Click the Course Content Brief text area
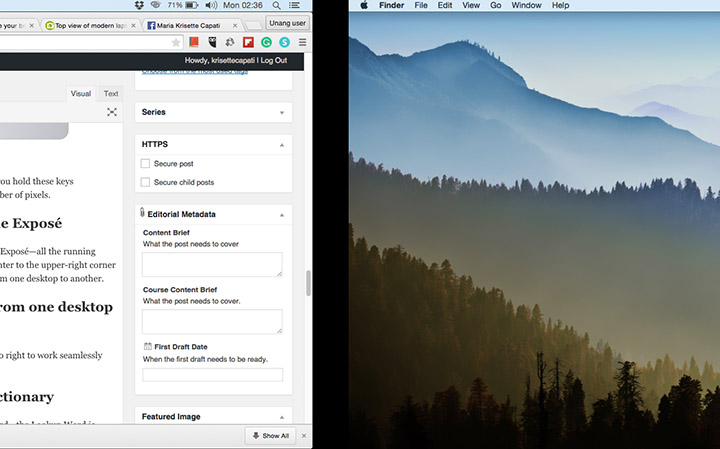The width and height of the screenshot is (720, 449). (212, 321)
